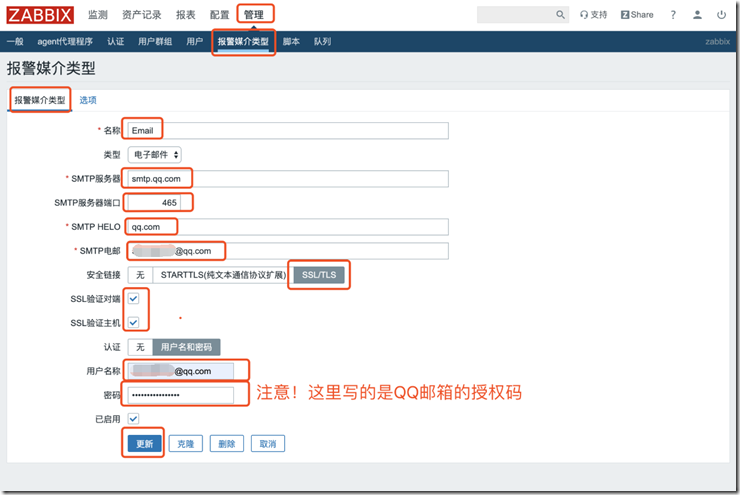Toggle the 已启用 checkbox

(x=134, y=419)
